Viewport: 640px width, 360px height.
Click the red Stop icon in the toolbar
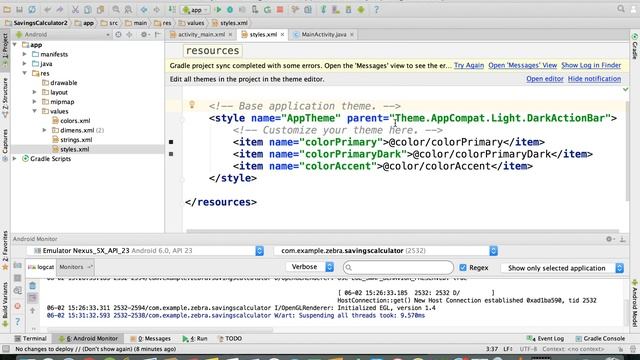coord(280,9)
